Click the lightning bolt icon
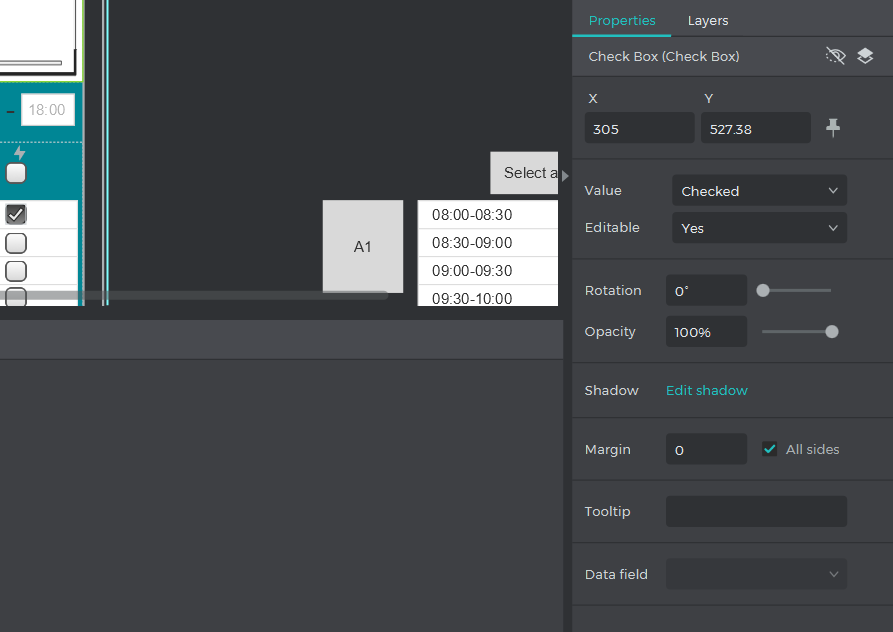This screenshot has height=632, width=893. point(19,153)
